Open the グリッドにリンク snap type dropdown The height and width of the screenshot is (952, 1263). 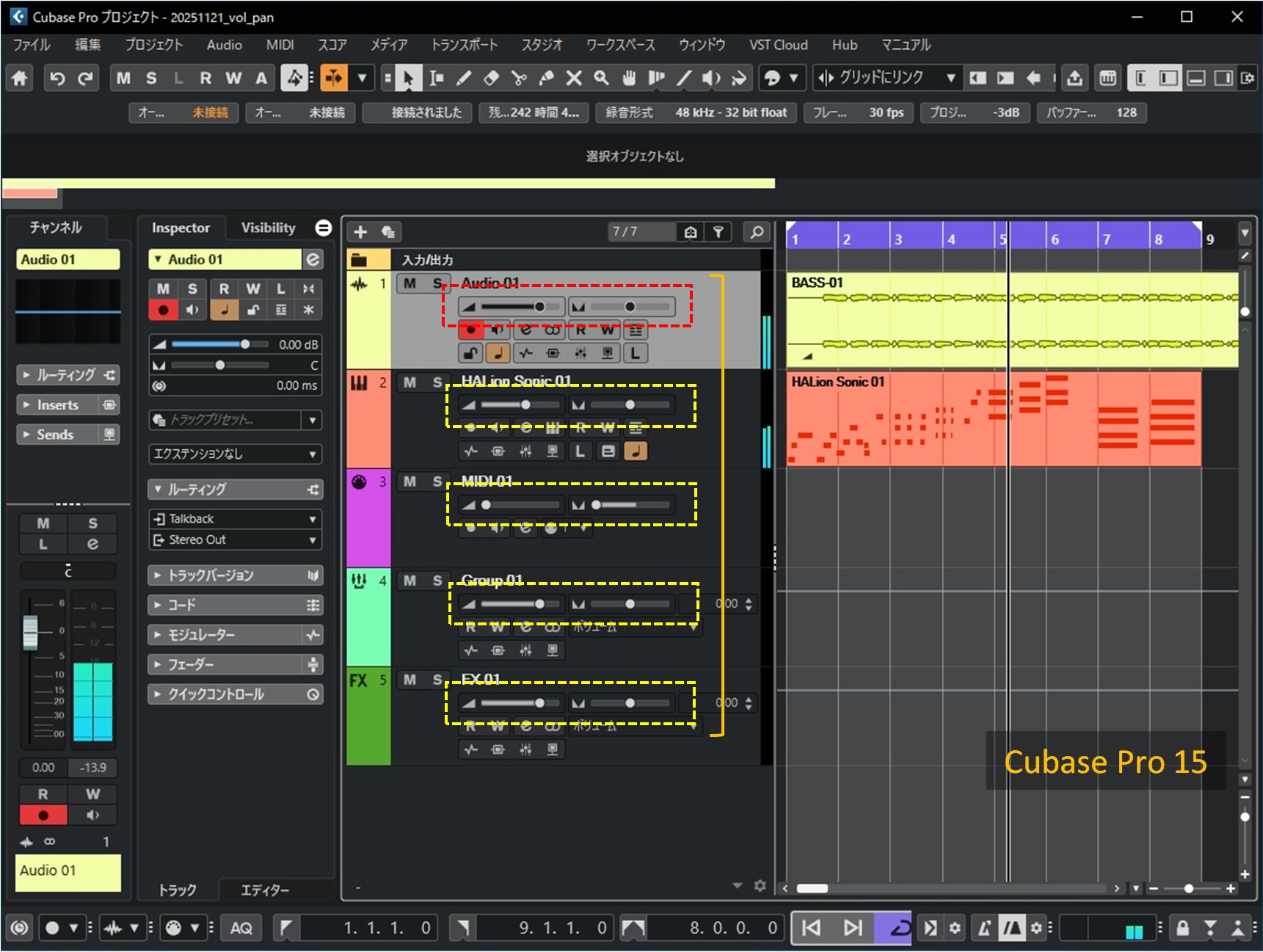tap(950, 78)
